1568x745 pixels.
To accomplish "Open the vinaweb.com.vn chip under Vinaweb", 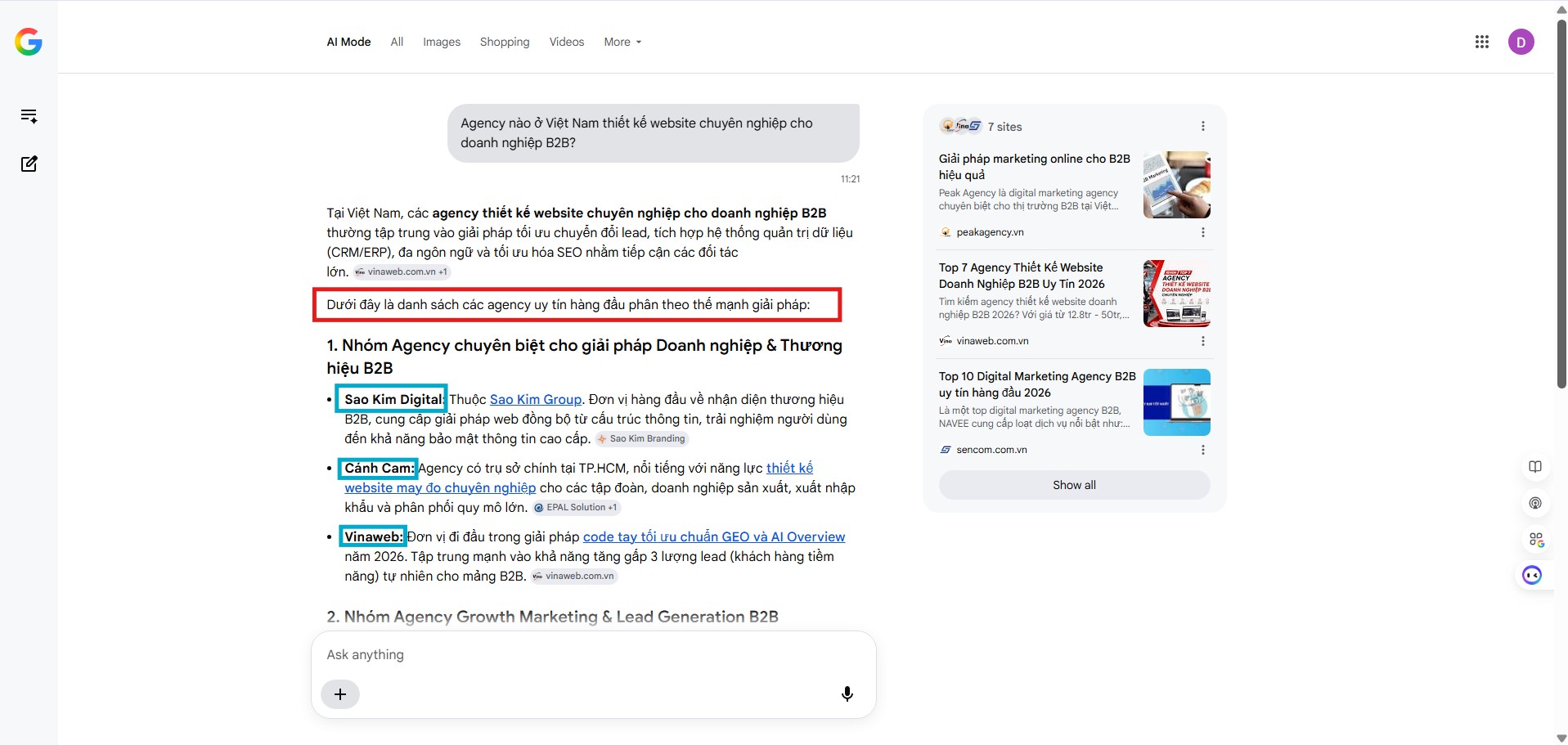I will pyautogui.click(x=573, y=576).
